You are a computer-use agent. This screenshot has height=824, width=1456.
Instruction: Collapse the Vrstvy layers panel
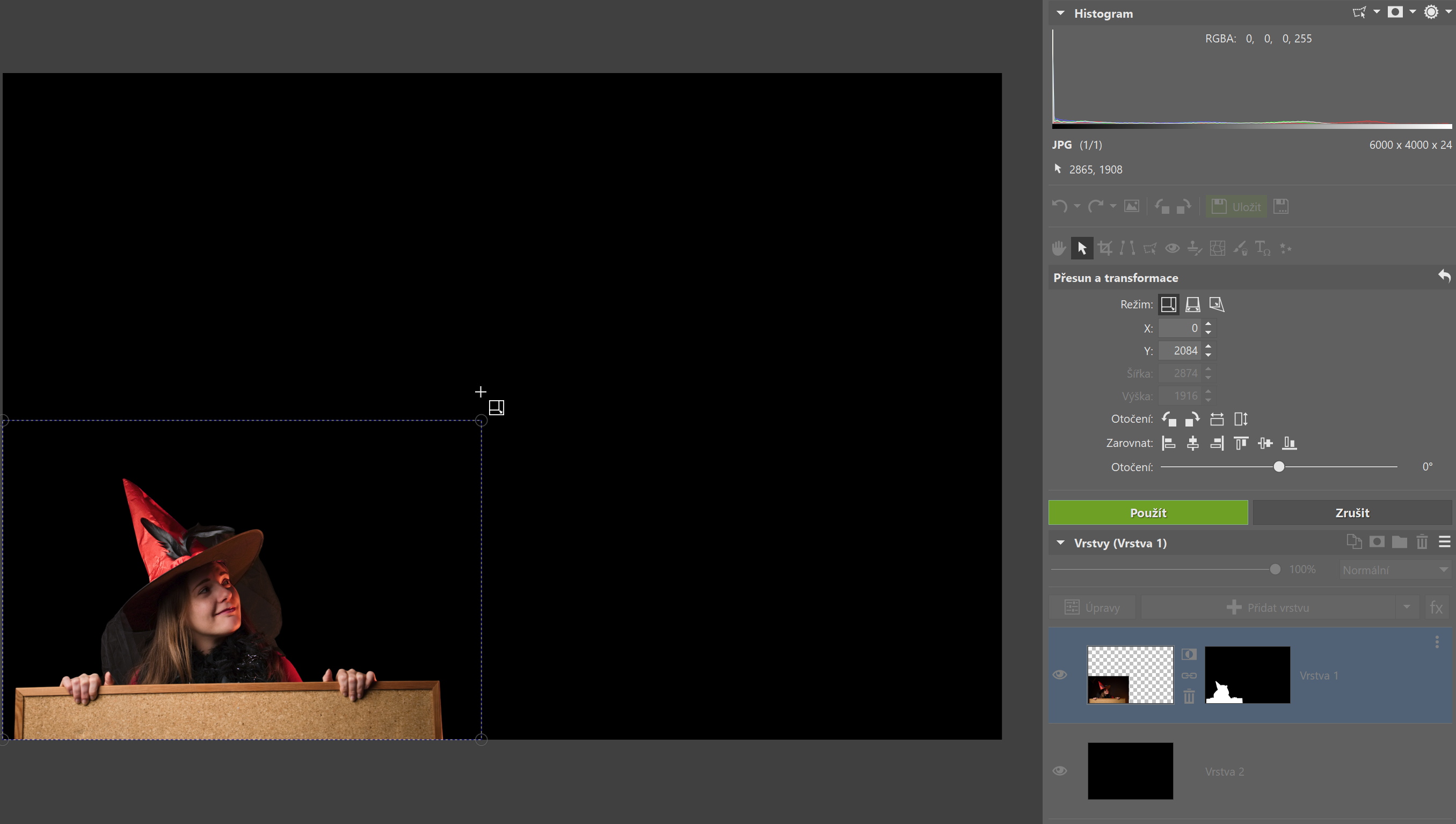(x=1061, y=543)
